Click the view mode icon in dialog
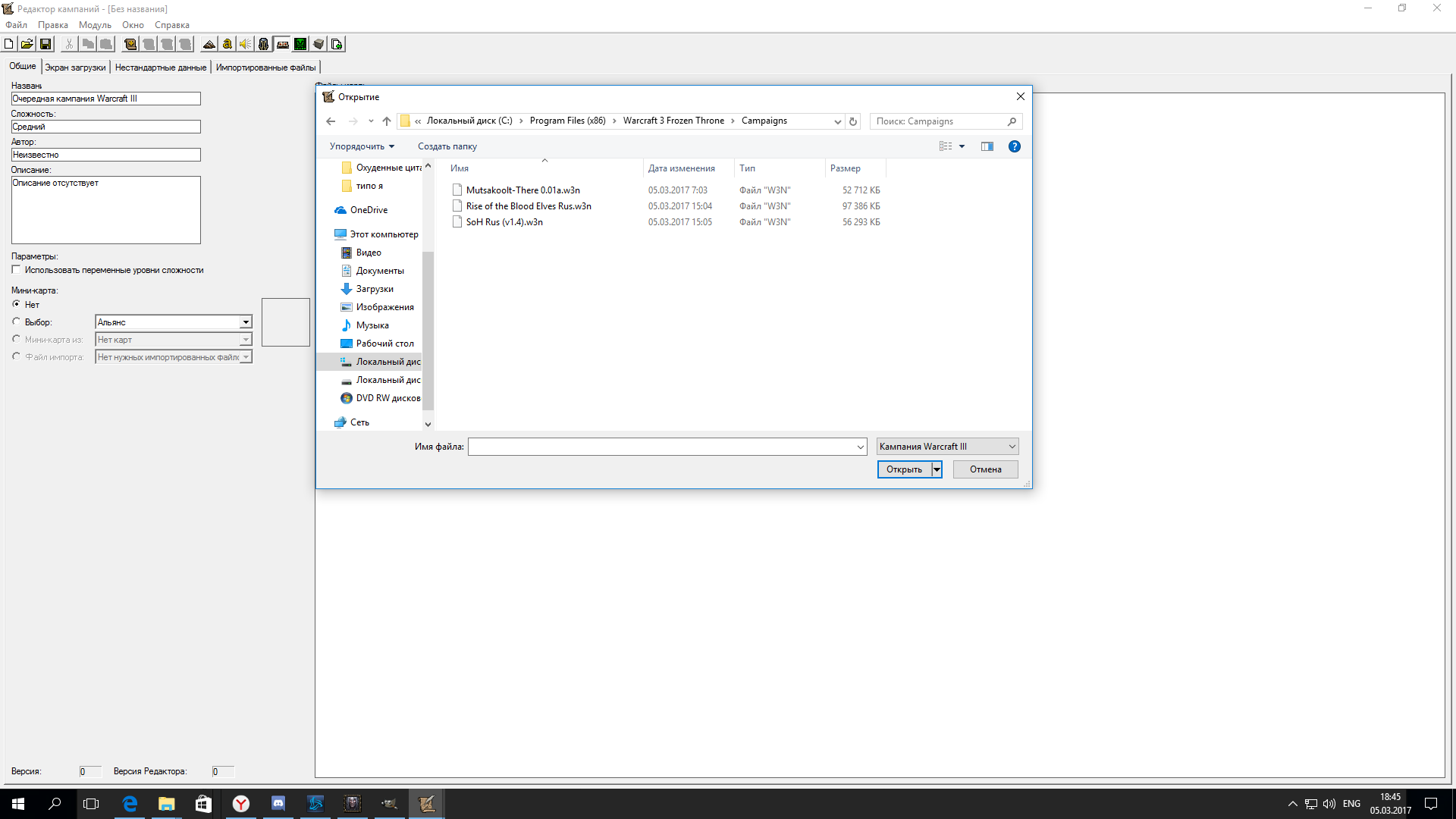This screenshot has height=819, width=1456. pos(946,146)
